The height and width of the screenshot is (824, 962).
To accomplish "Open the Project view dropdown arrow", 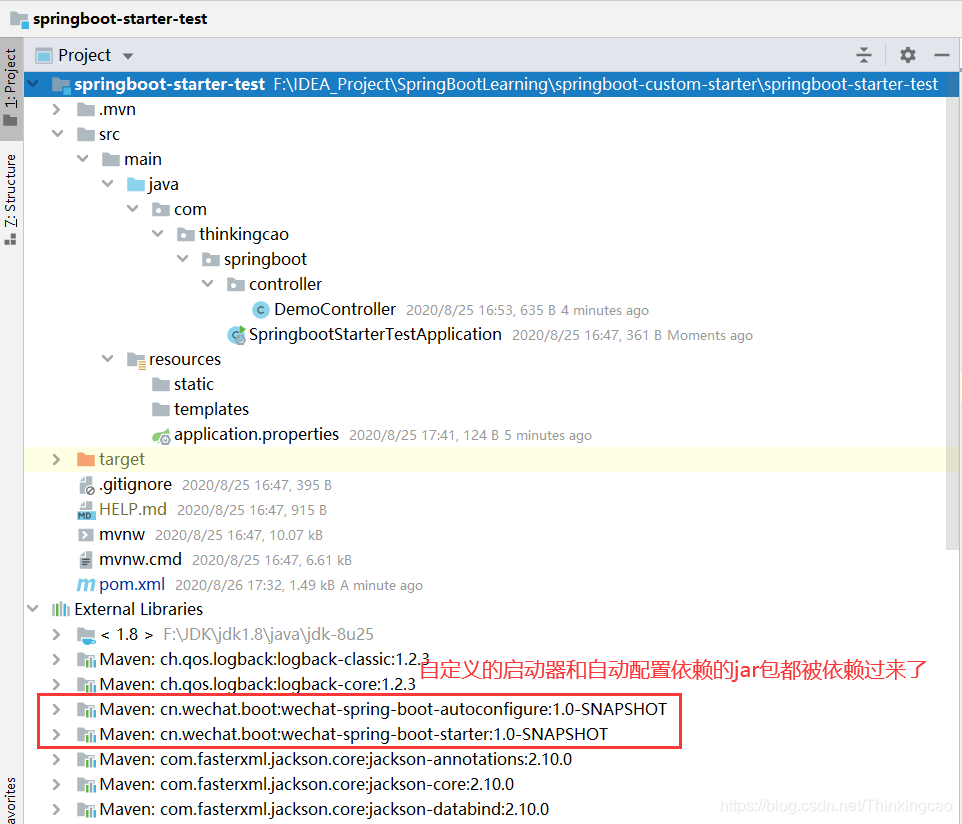I will (x=128, y=56).
